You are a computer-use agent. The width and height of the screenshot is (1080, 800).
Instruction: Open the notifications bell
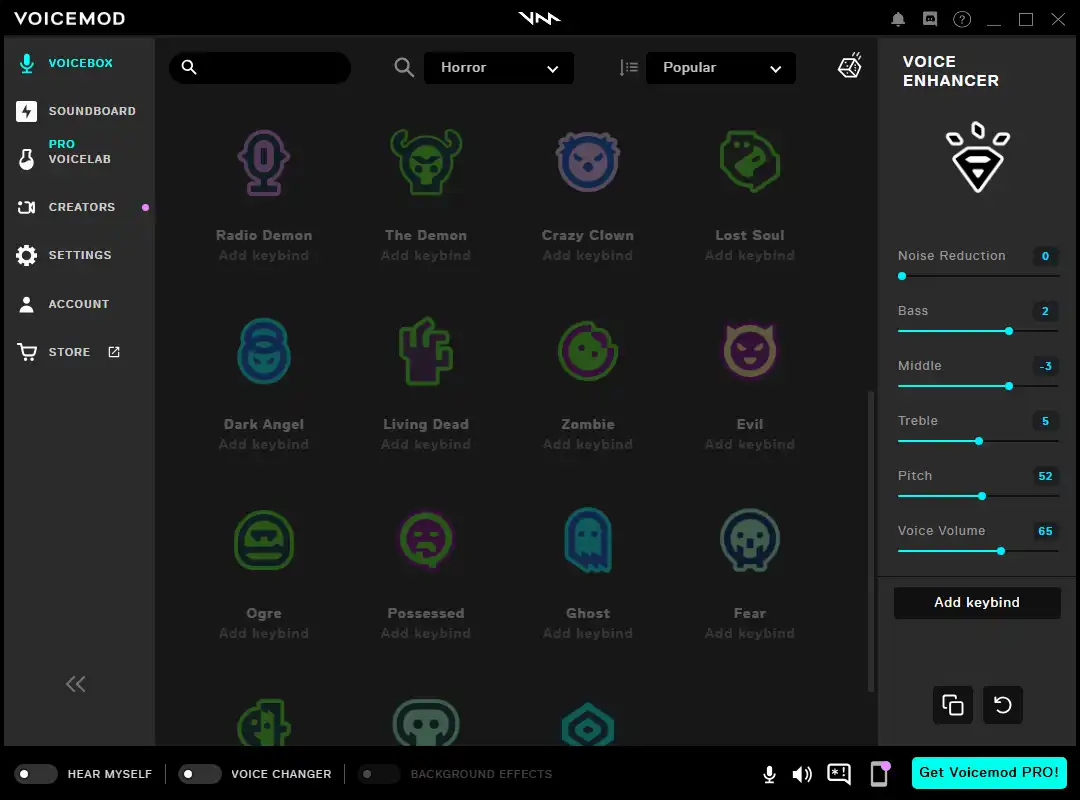point(897,19)
